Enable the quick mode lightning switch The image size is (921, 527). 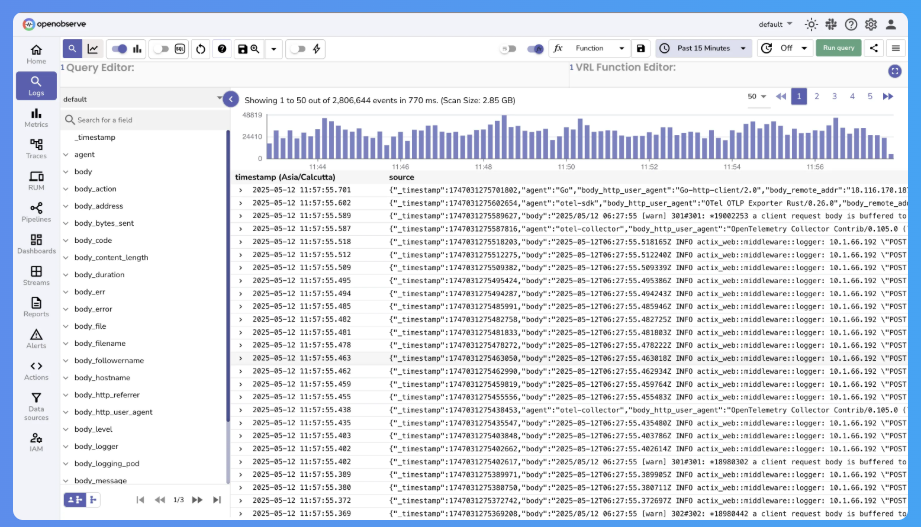click(x=298, y=49)
